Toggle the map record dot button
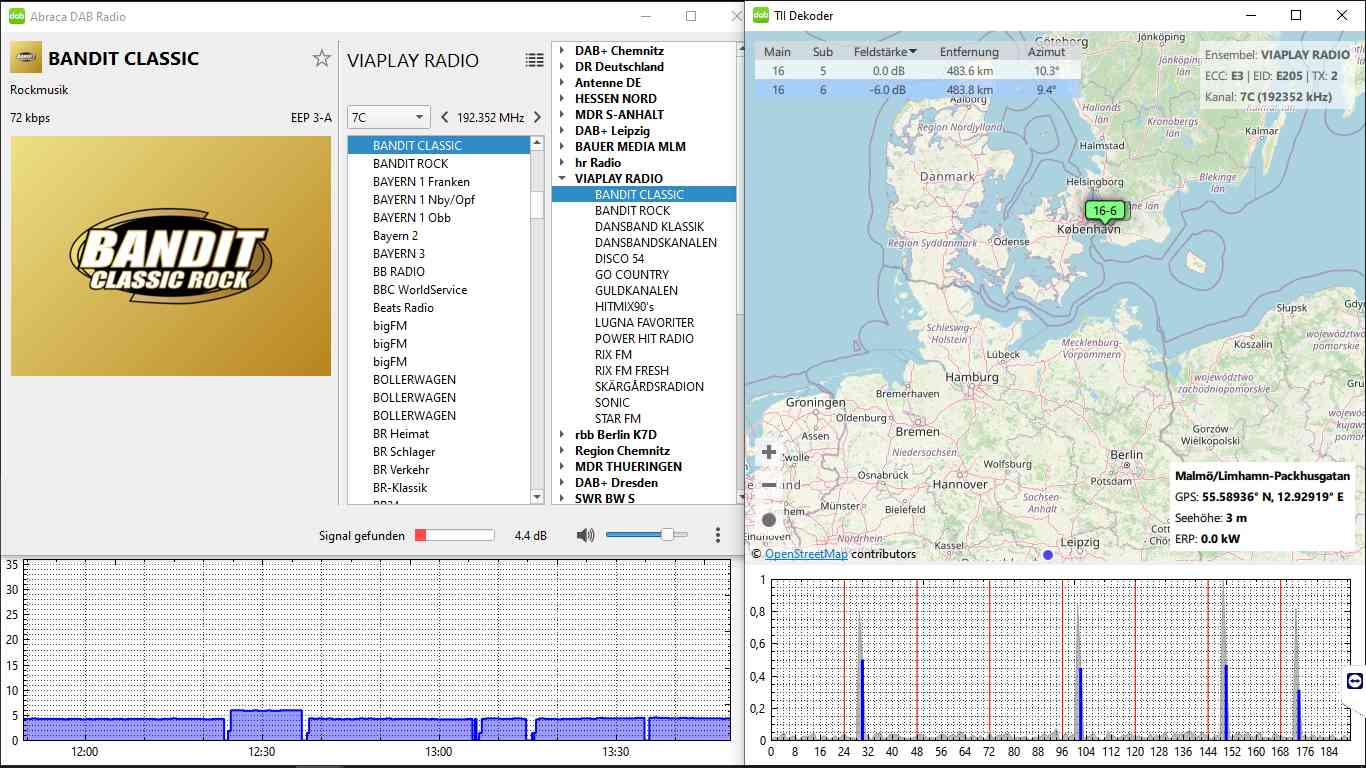The height and width of the screenshot is (768, 1366). (769, 519)
